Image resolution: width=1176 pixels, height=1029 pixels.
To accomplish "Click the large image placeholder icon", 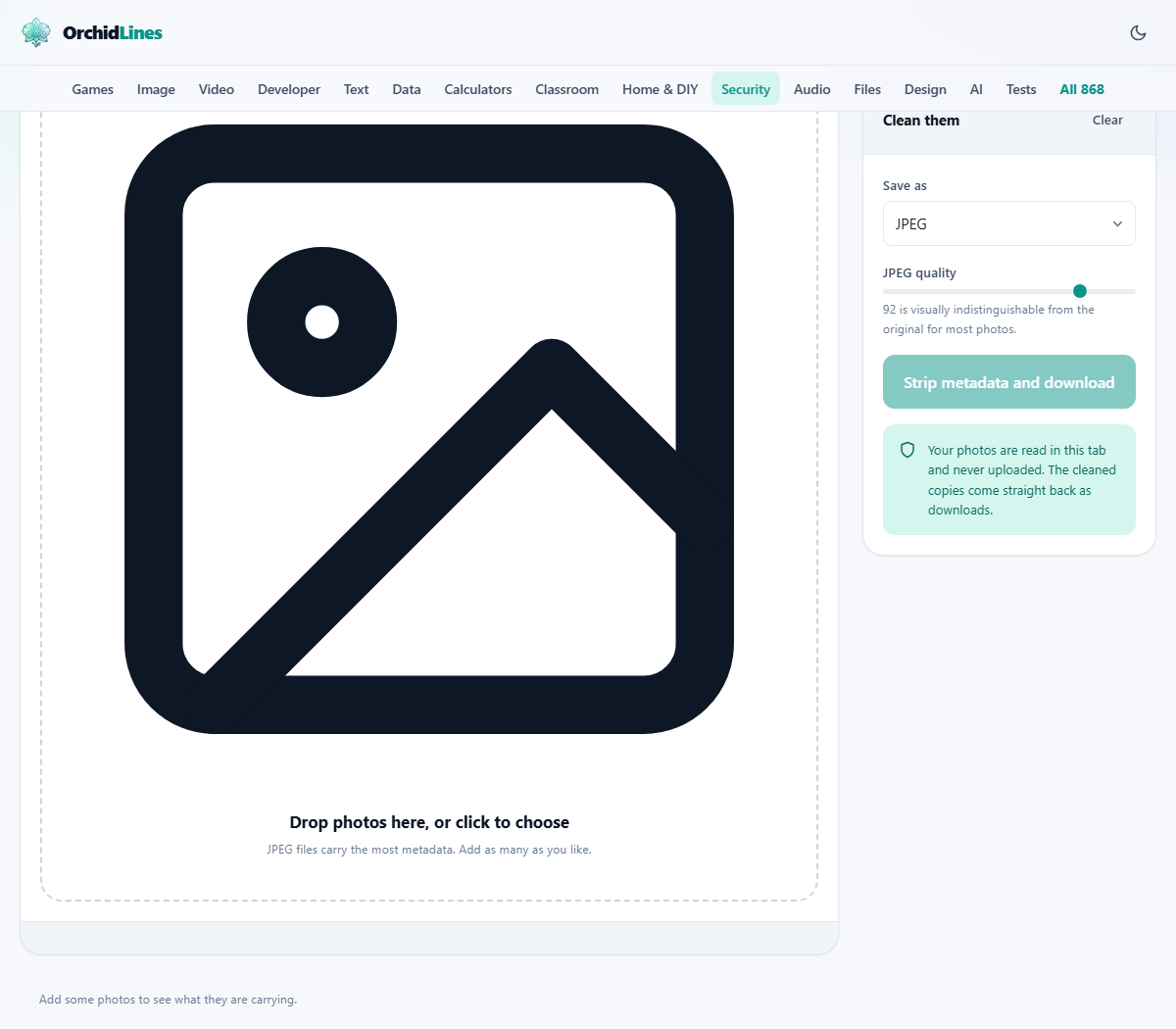I will [x=429, y=429].
